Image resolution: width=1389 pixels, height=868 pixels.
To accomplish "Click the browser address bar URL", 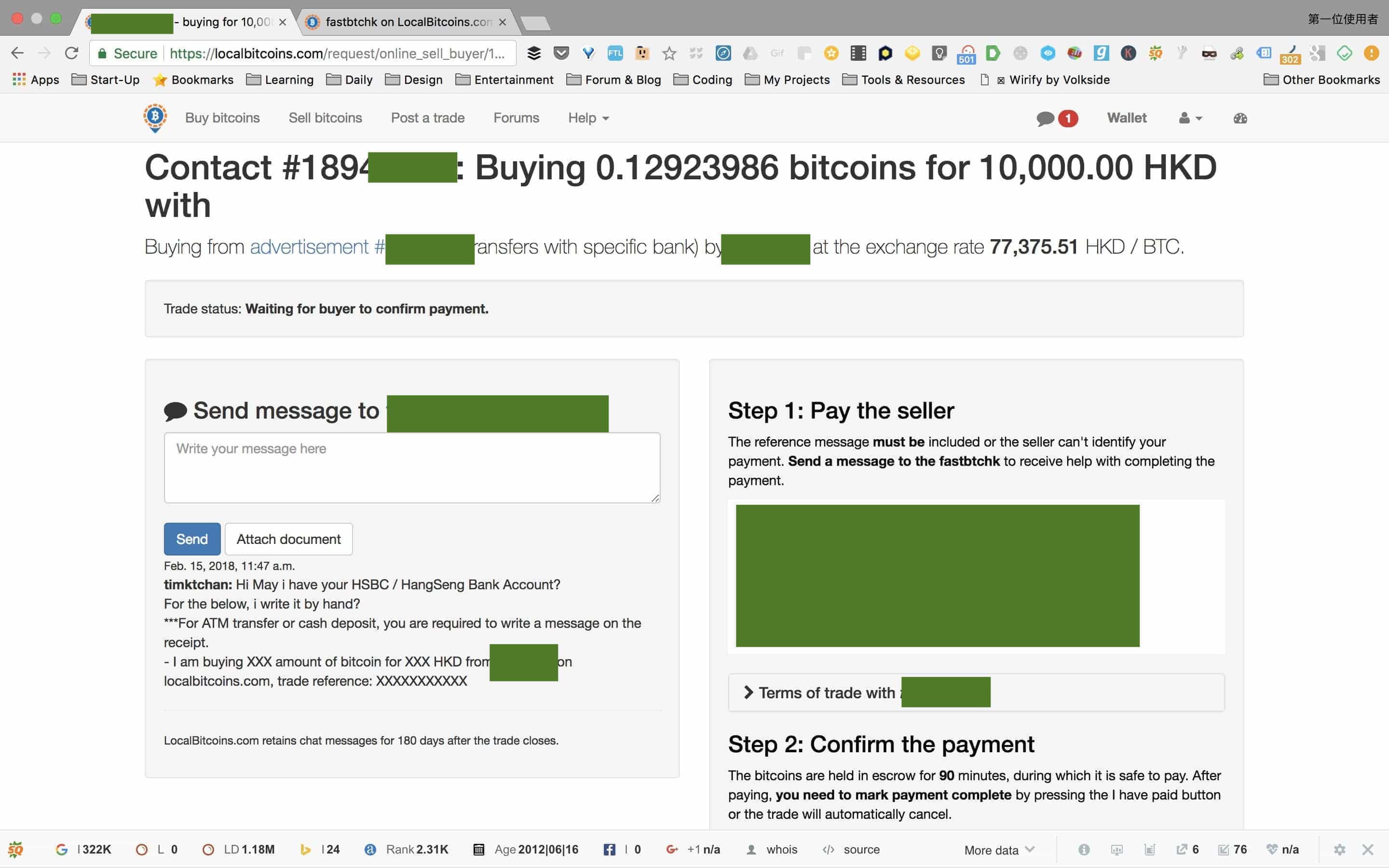I will 338,54.
